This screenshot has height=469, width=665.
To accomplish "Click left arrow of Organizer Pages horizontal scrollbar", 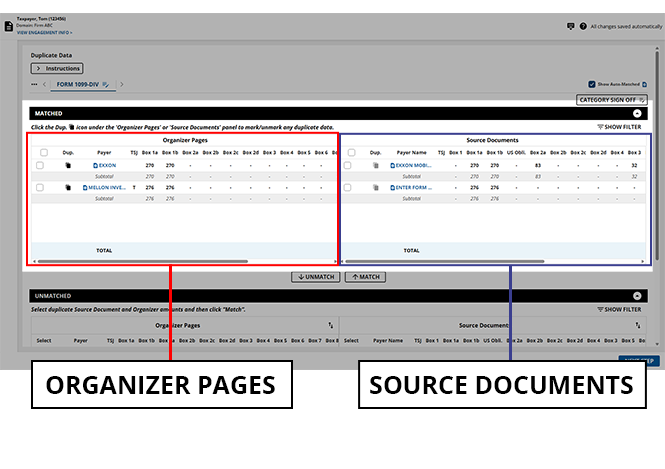I will pos(34,262).
